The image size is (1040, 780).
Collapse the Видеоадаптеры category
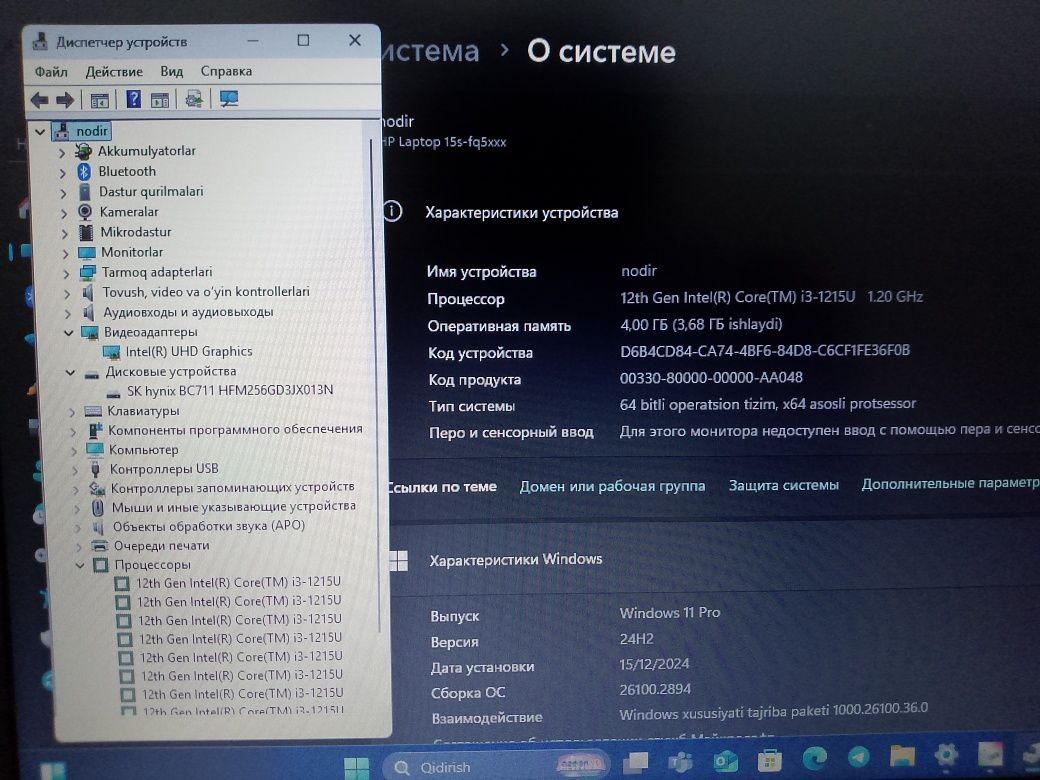[x=68, y=333]
